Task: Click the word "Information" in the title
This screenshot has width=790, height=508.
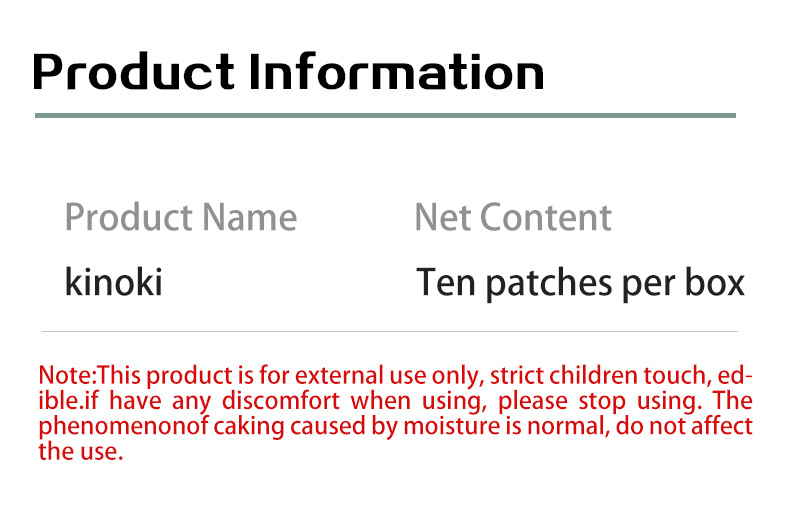Action: (396, 72)
